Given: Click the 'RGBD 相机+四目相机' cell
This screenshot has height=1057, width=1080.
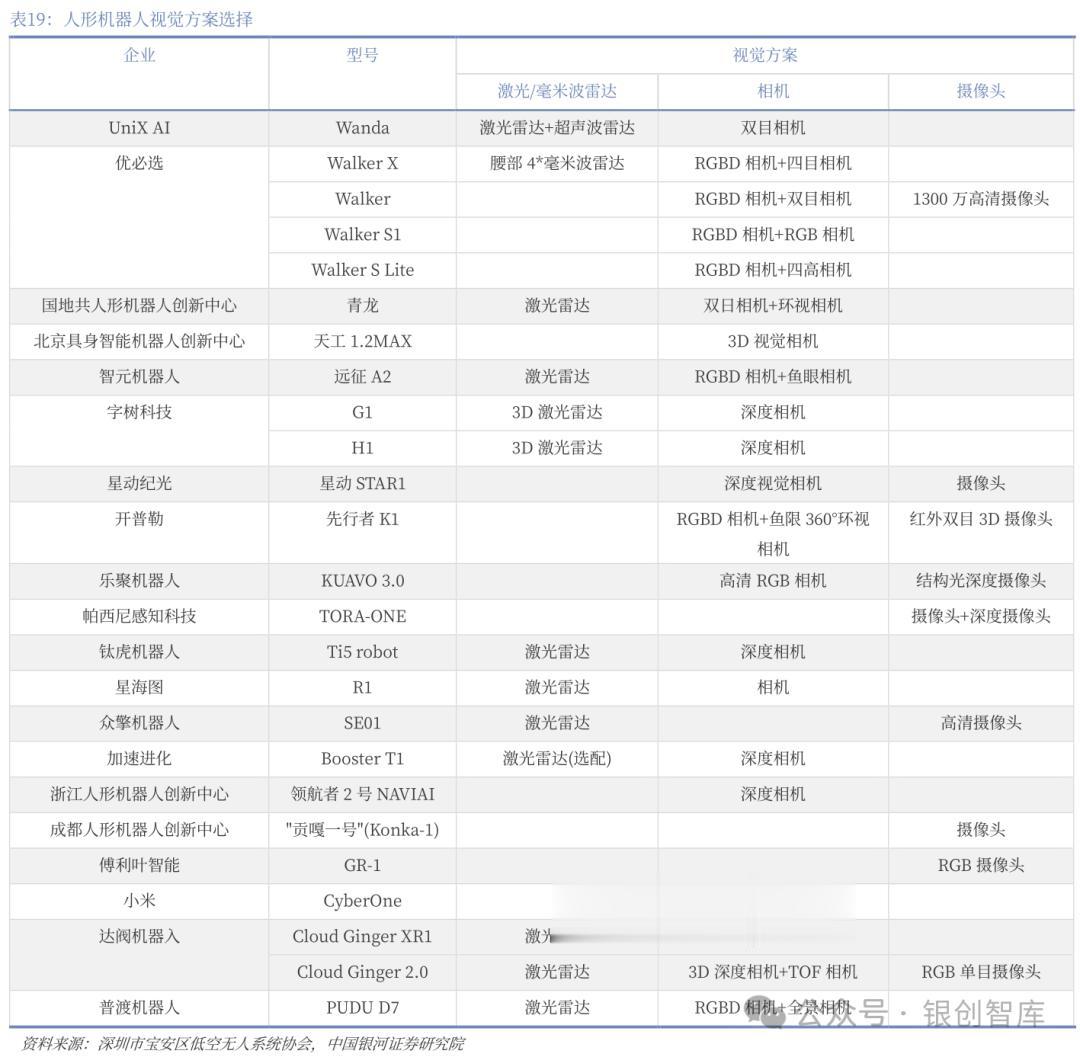Looking at the screenshot, I should pyautogui.click(x=773, y=163).
